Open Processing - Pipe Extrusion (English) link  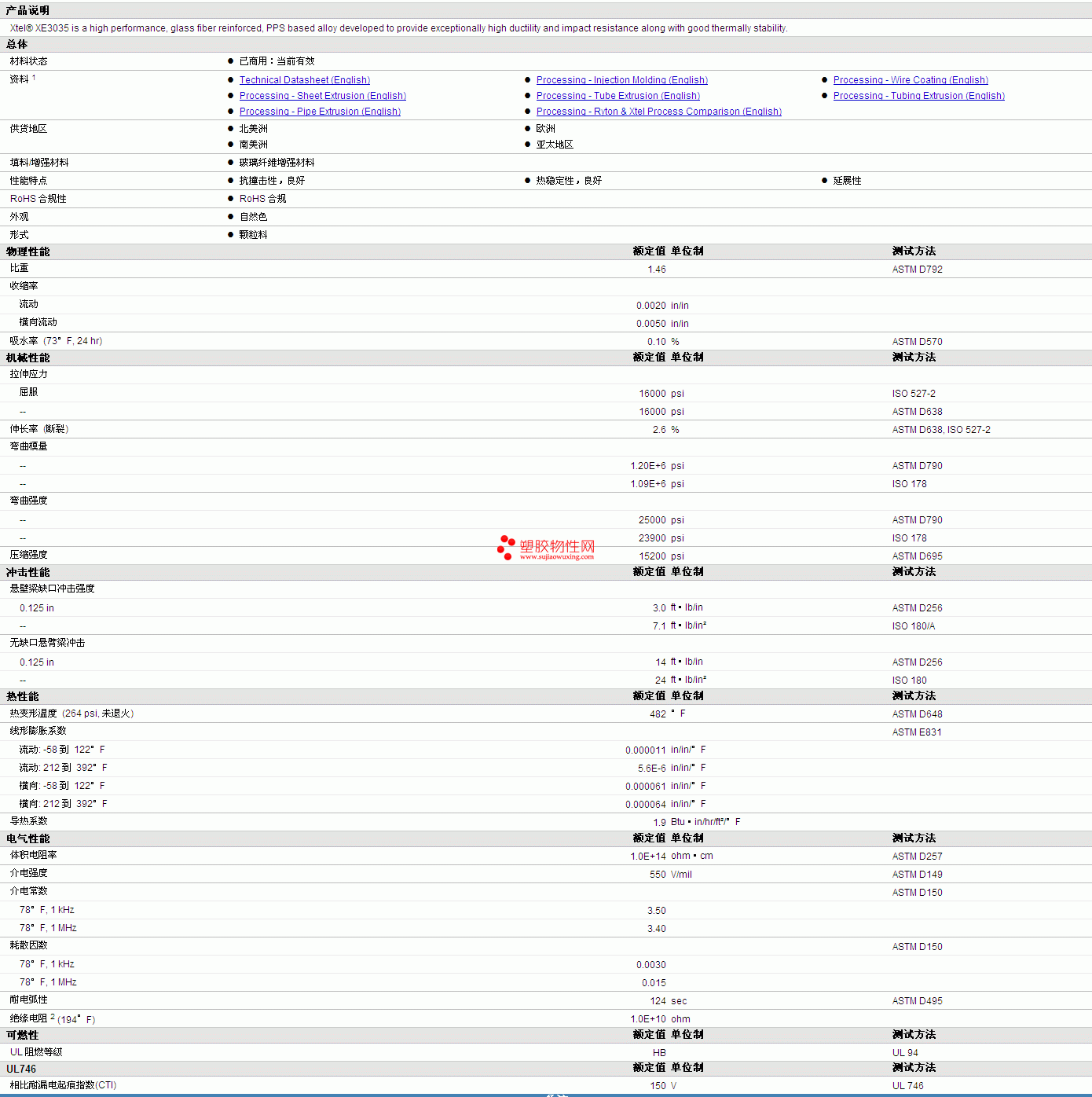click(320, 112)
